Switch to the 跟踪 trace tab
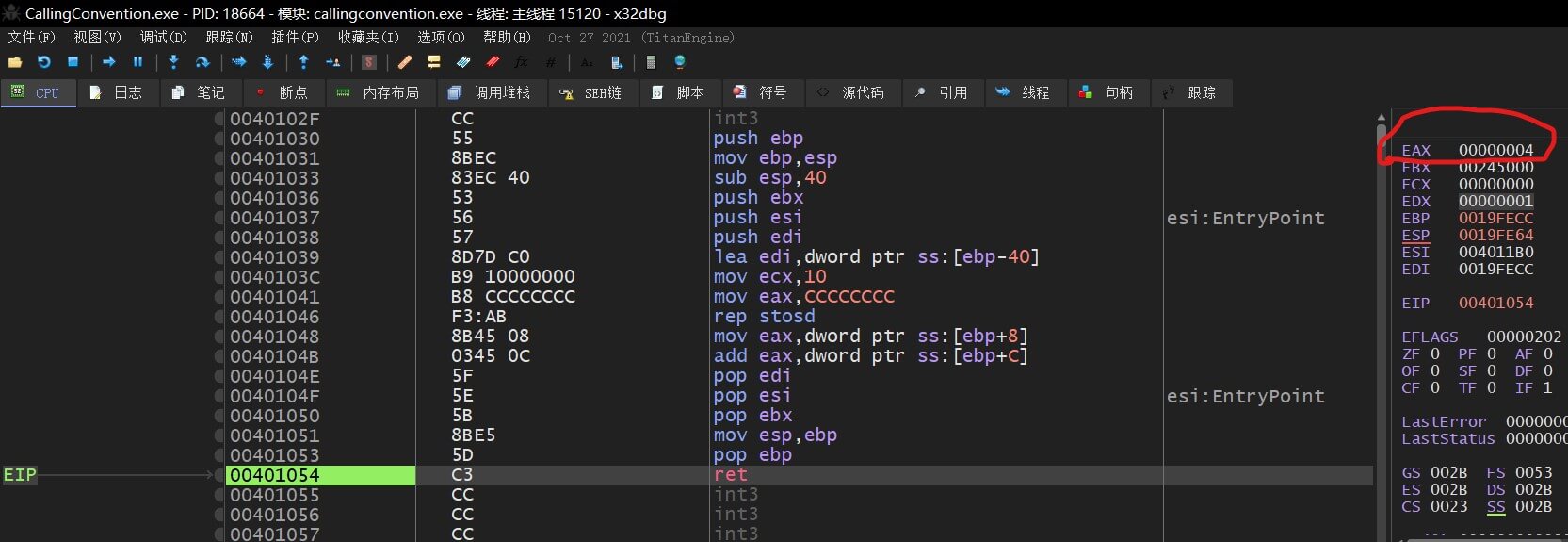Screen dimensions: 1568x542 pos(1190,92)
